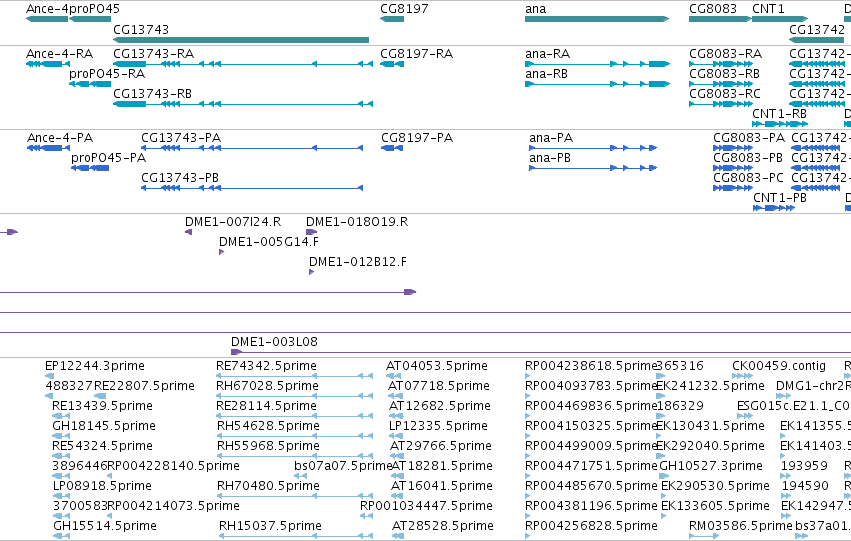This screenshot has height=541, width=851.
Task: Select EST RE74342.5prime
Action: [x=295, y=376]
